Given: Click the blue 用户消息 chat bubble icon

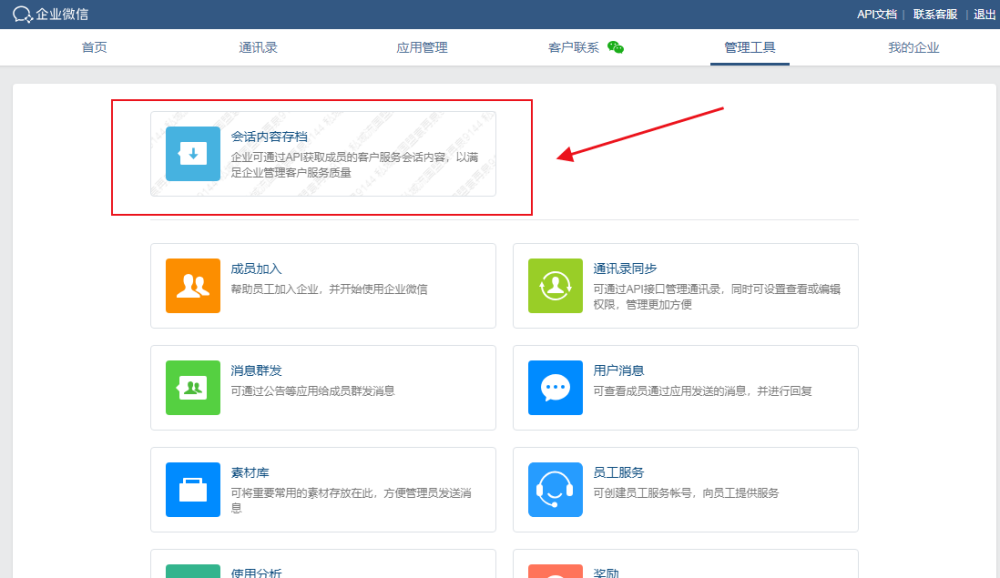Looking at the screenshot, I should (x=555, y=388).
